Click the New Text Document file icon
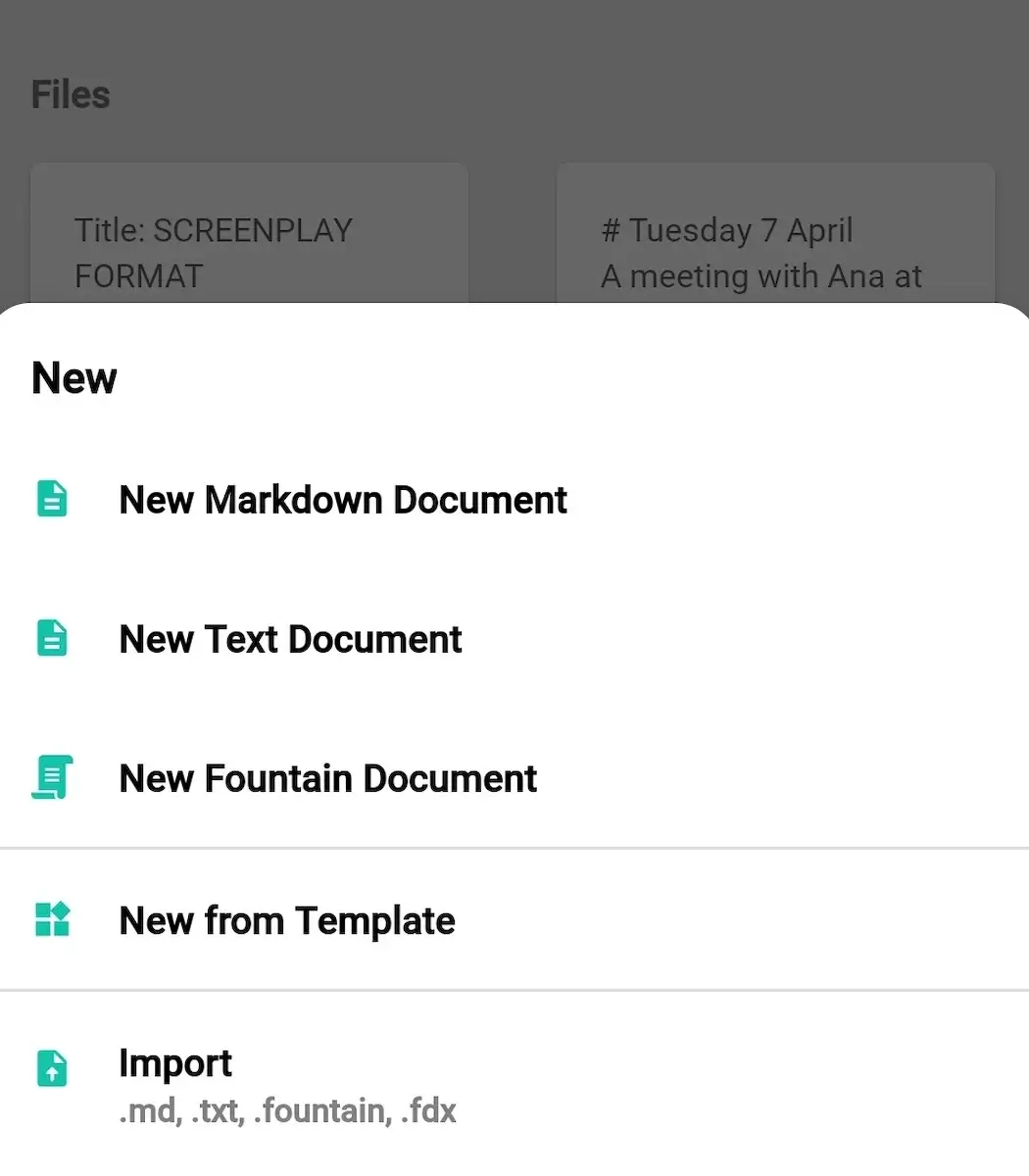 pyautogui.click(x=51, y=638)
